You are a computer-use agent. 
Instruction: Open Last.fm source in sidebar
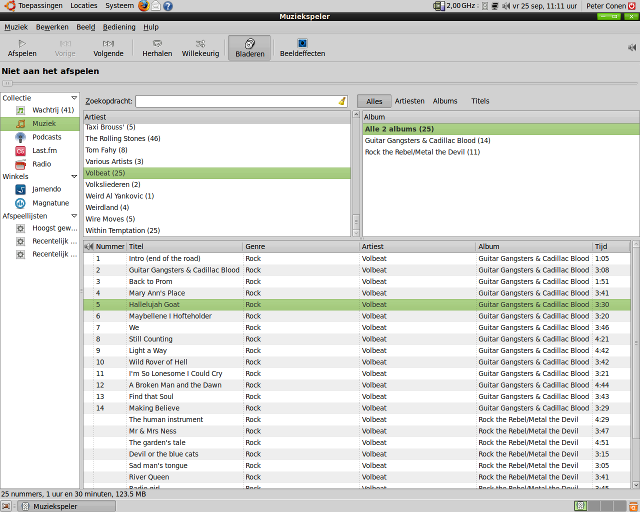(40, 151)
